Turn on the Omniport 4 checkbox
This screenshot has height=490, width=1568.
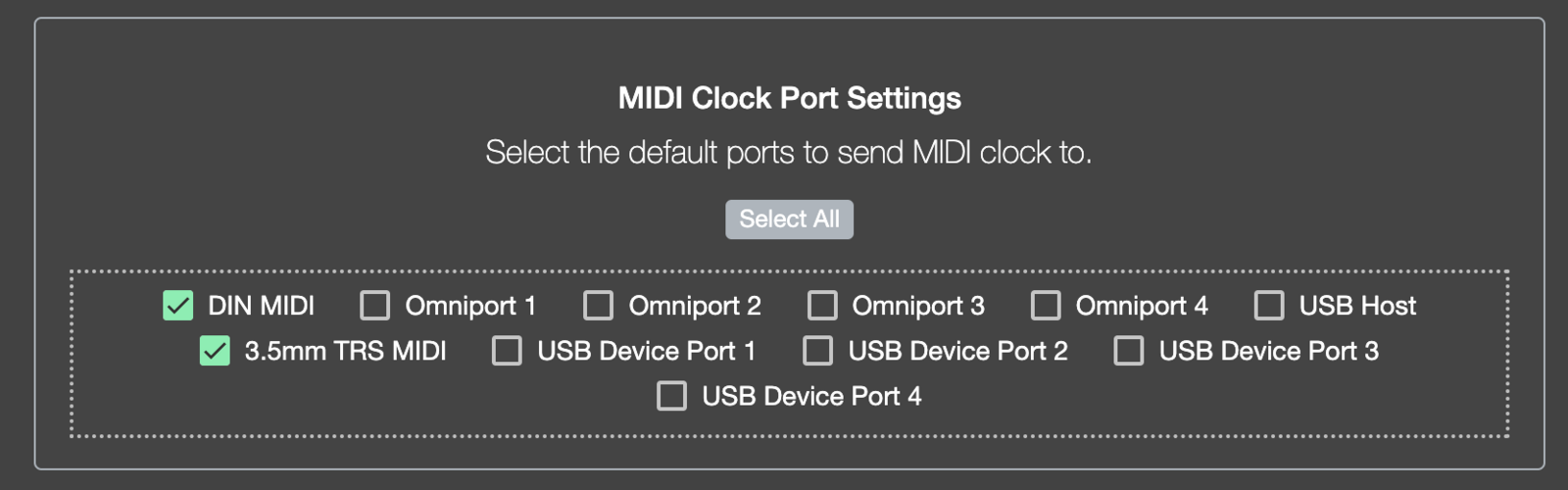[x=1046, y=306]
